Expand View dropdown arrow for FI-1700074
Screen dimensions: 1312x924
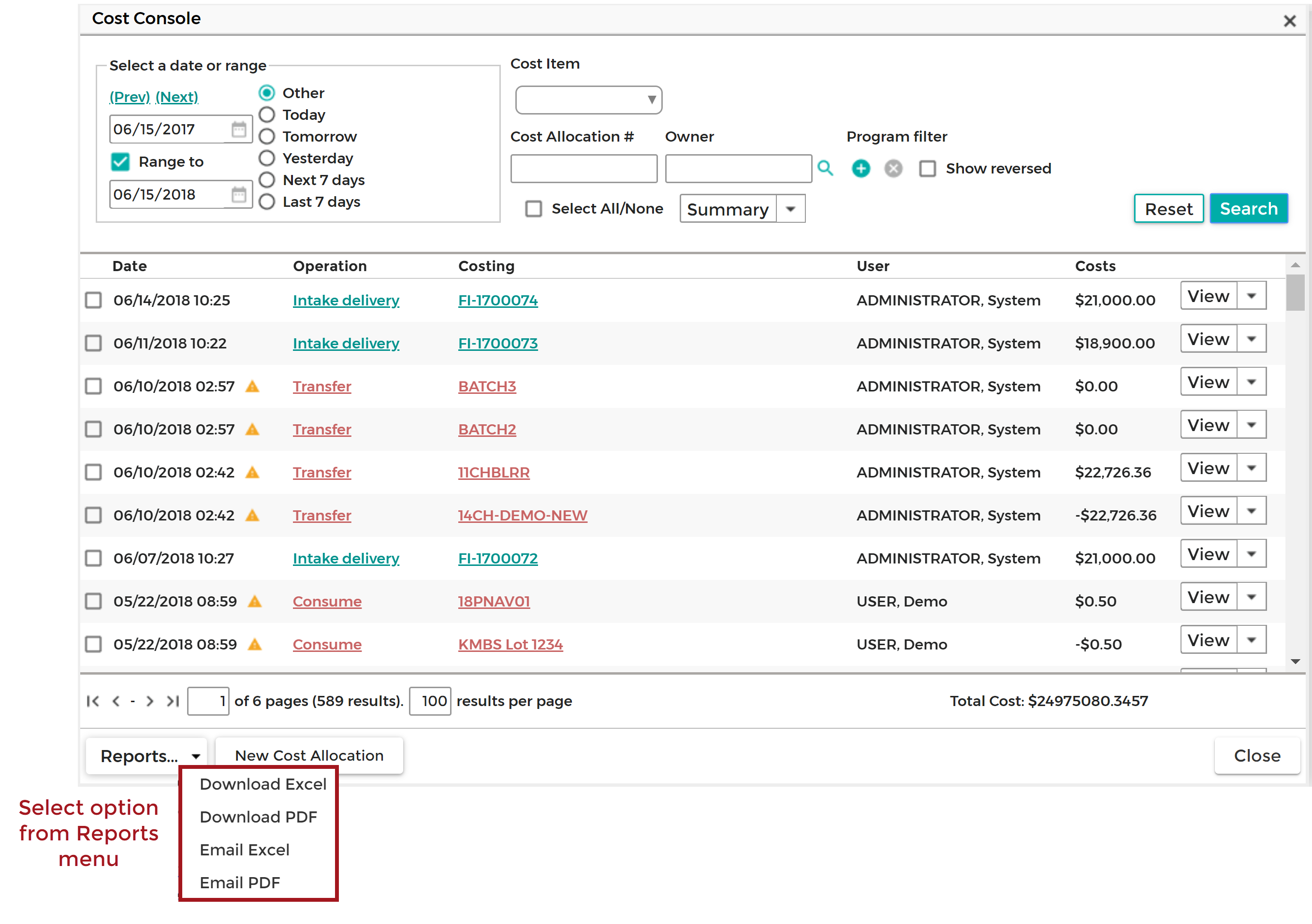tap(1252, 296)
